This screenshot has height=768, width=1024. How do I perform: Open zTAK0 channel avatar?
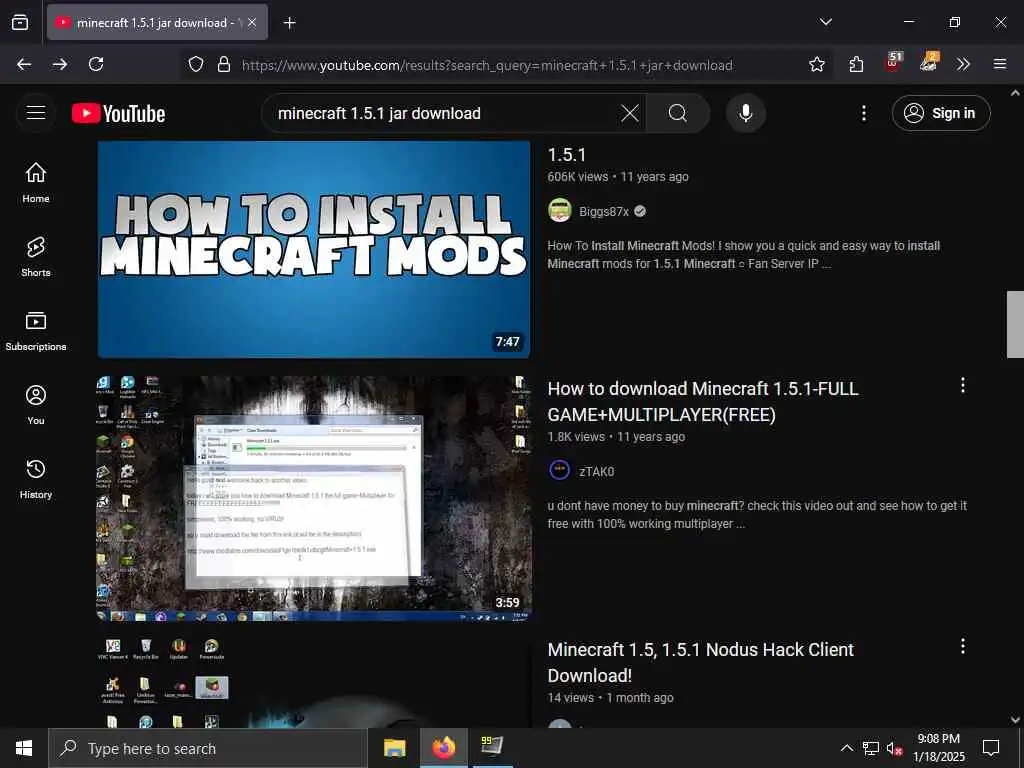pos(560,471)
